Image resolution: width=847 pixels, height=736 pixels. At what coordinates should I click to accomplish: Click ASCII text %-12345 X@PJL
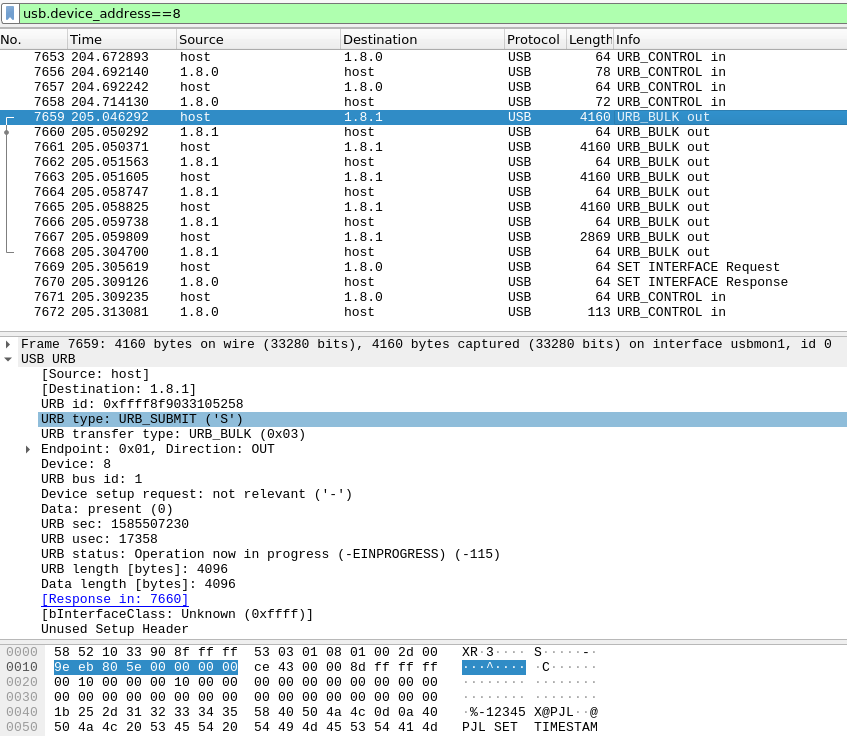(x=529, y=712)
